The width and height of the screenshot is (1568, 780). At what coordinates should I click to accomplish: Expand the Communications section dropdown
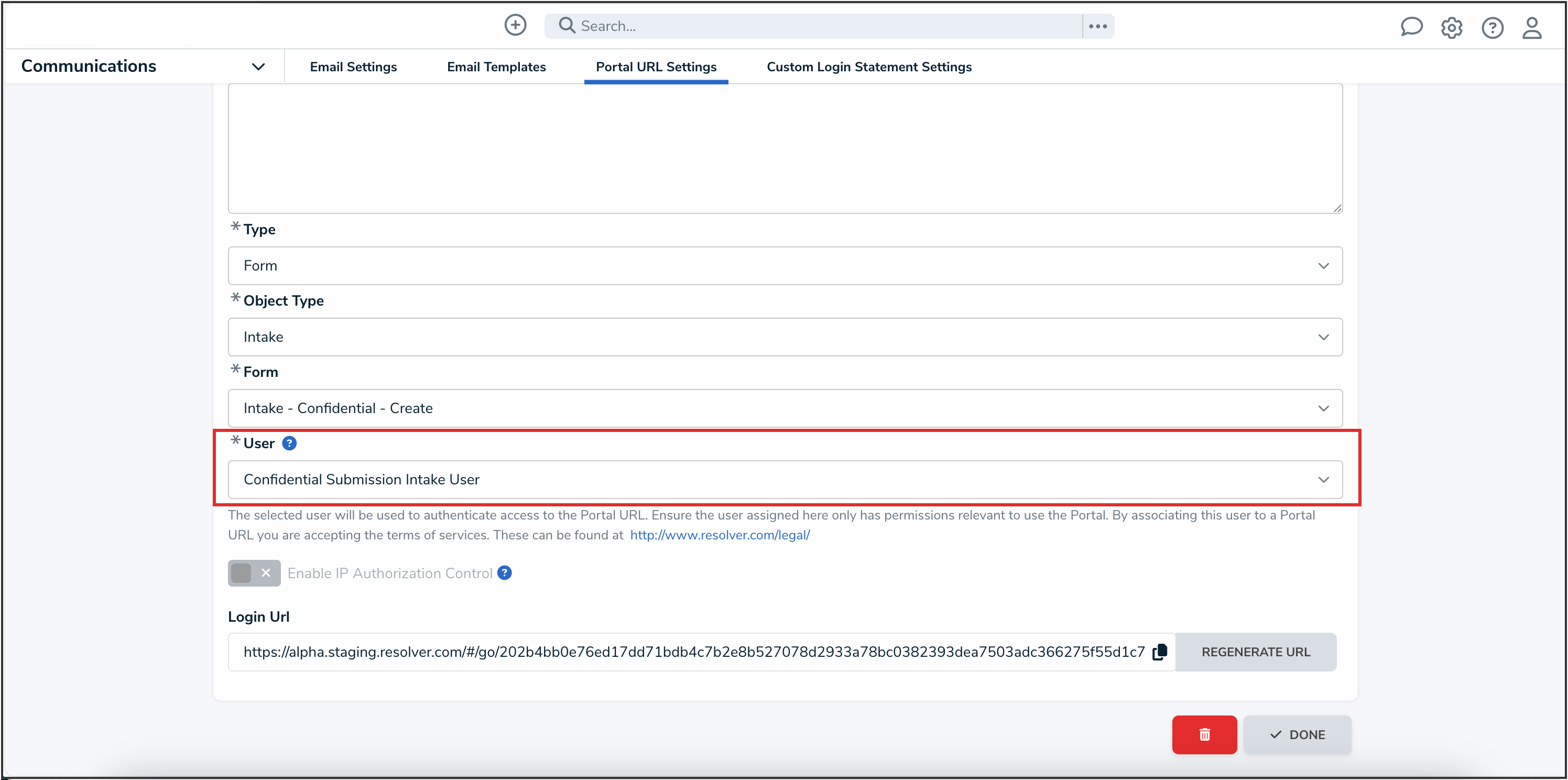[x=258, y=67]
